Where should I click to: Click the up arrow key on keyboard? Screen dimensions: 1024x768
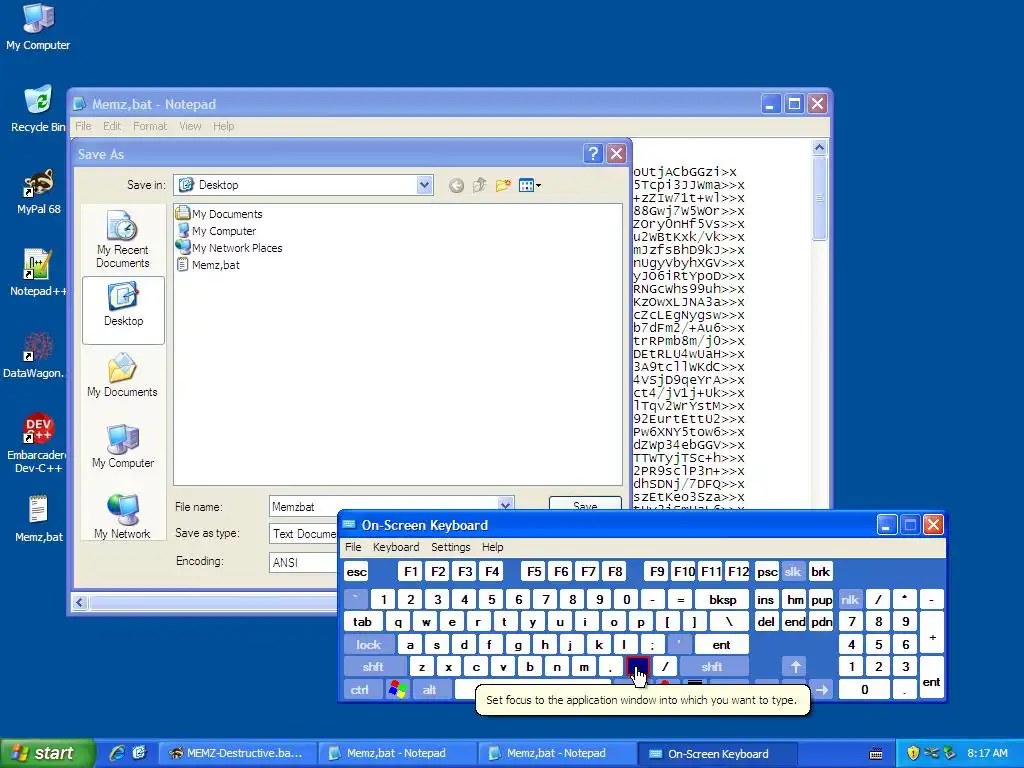click(795, 667)
